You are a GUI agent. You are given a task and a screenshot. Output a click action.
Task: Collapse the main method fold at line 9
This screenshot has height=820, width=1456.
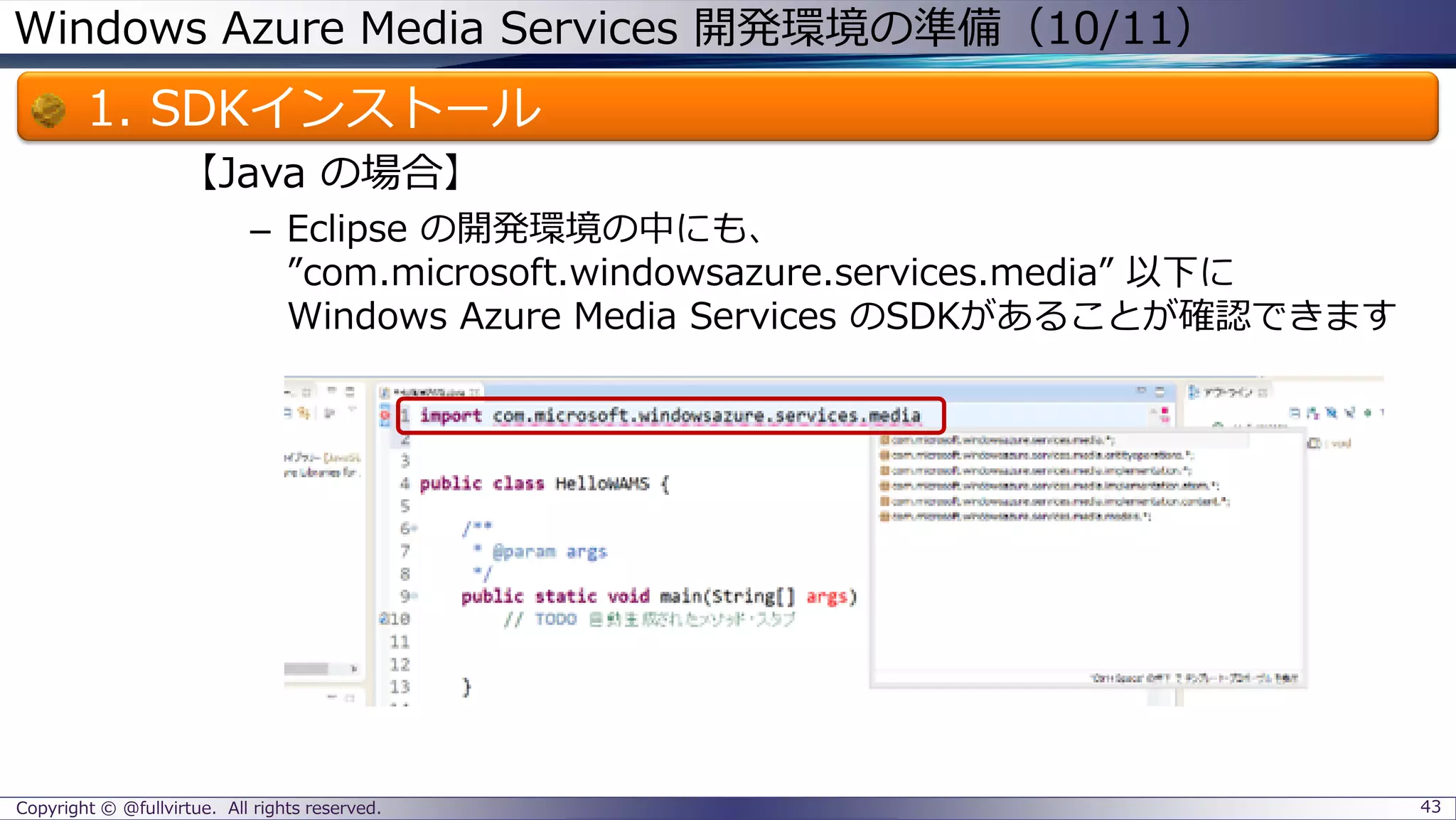tap(415, 596)
